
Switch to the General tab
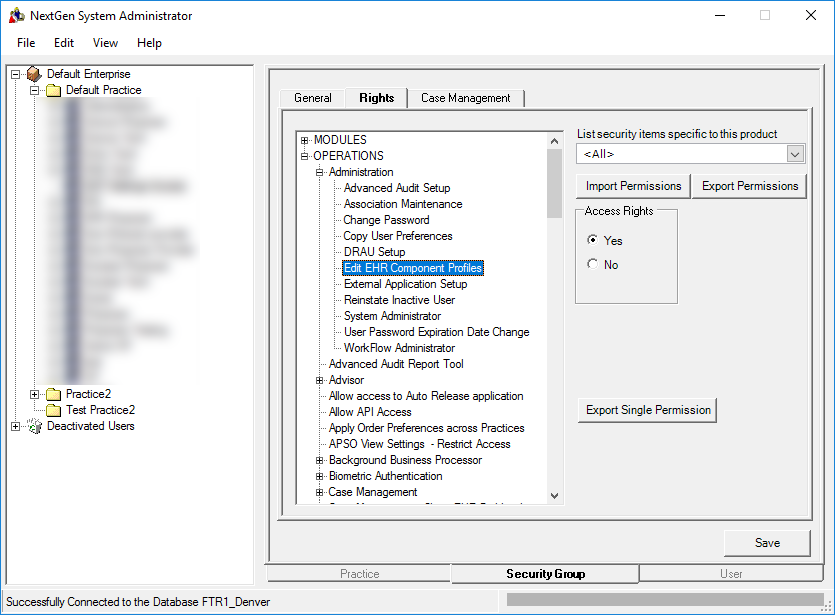pyautogui.click(x=313, y=99)
